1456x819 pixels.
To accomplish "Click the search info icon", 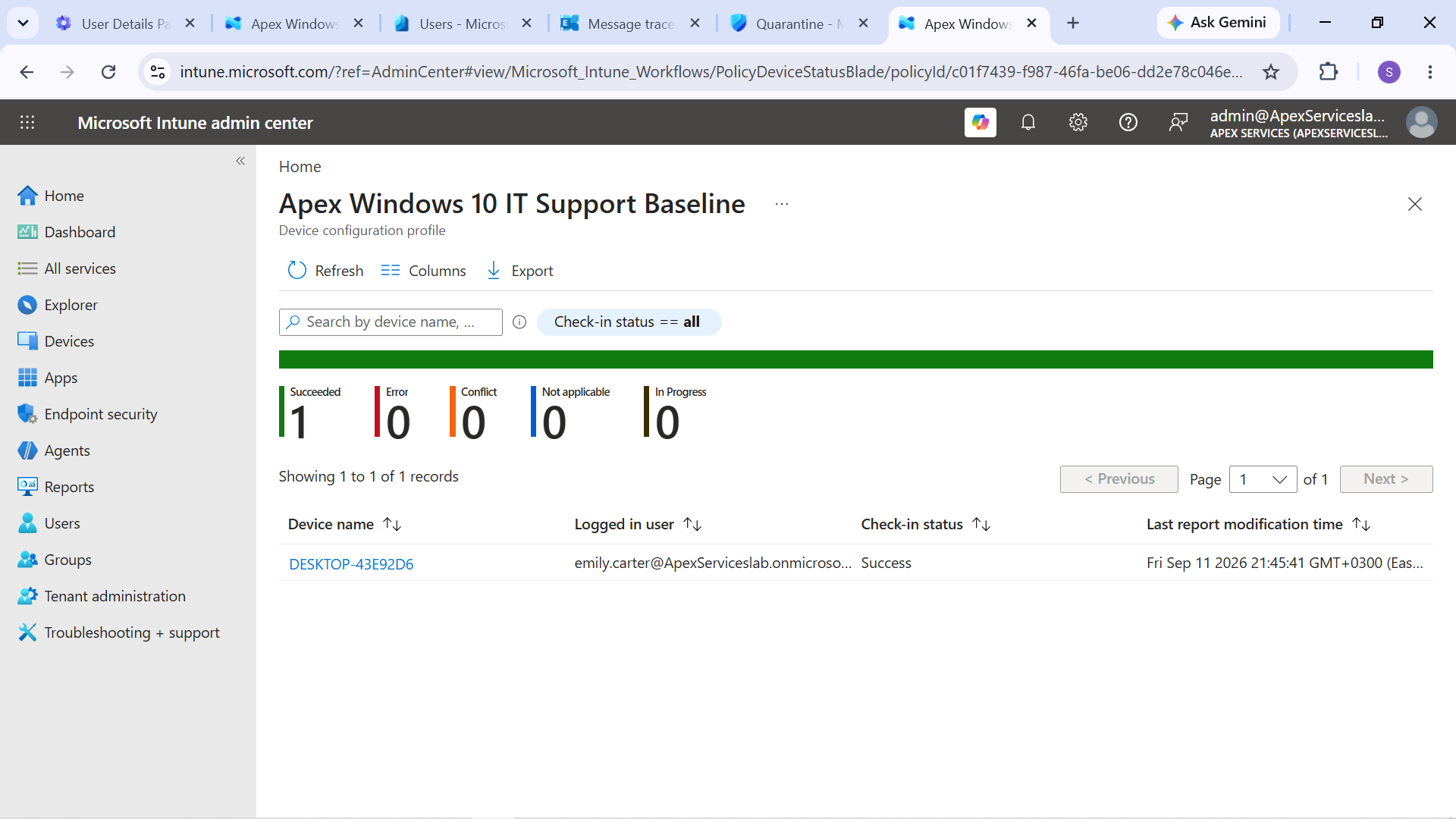I will [519, 322].
